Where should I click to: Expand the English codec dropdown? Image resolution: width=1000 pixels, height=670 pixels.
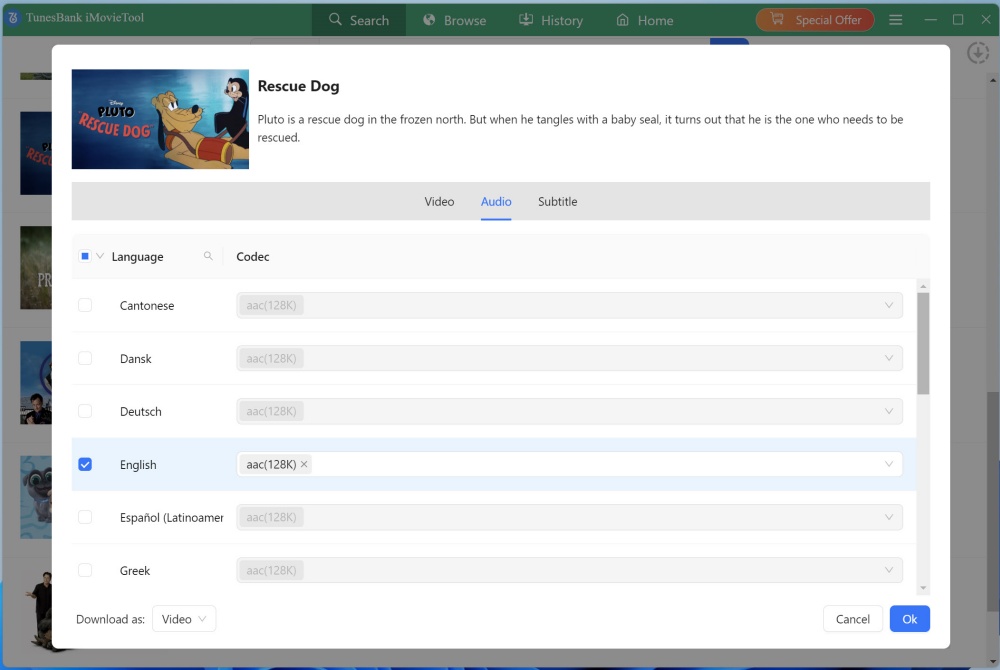[x=888, y=464]
